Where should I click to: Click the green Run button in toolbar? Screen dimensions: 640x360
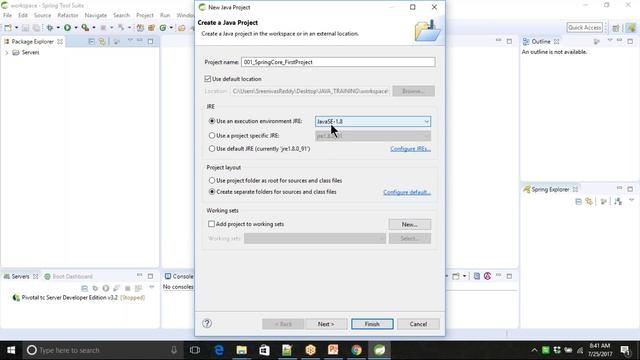point(67,28)
